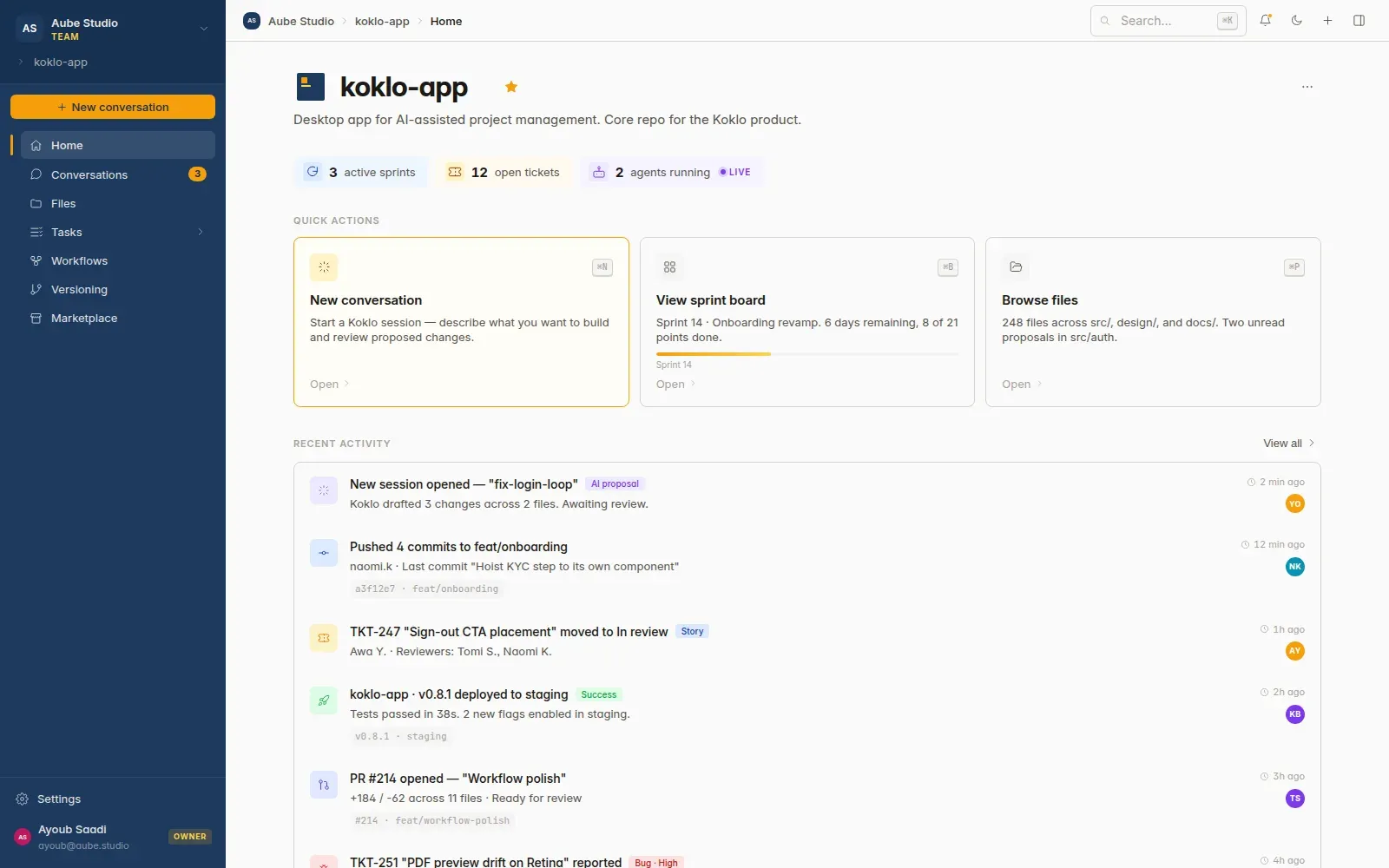This screenshot has height=868, width=1389.
Task: Toggle the side panel layout icon
Action: pos(1359,21)
